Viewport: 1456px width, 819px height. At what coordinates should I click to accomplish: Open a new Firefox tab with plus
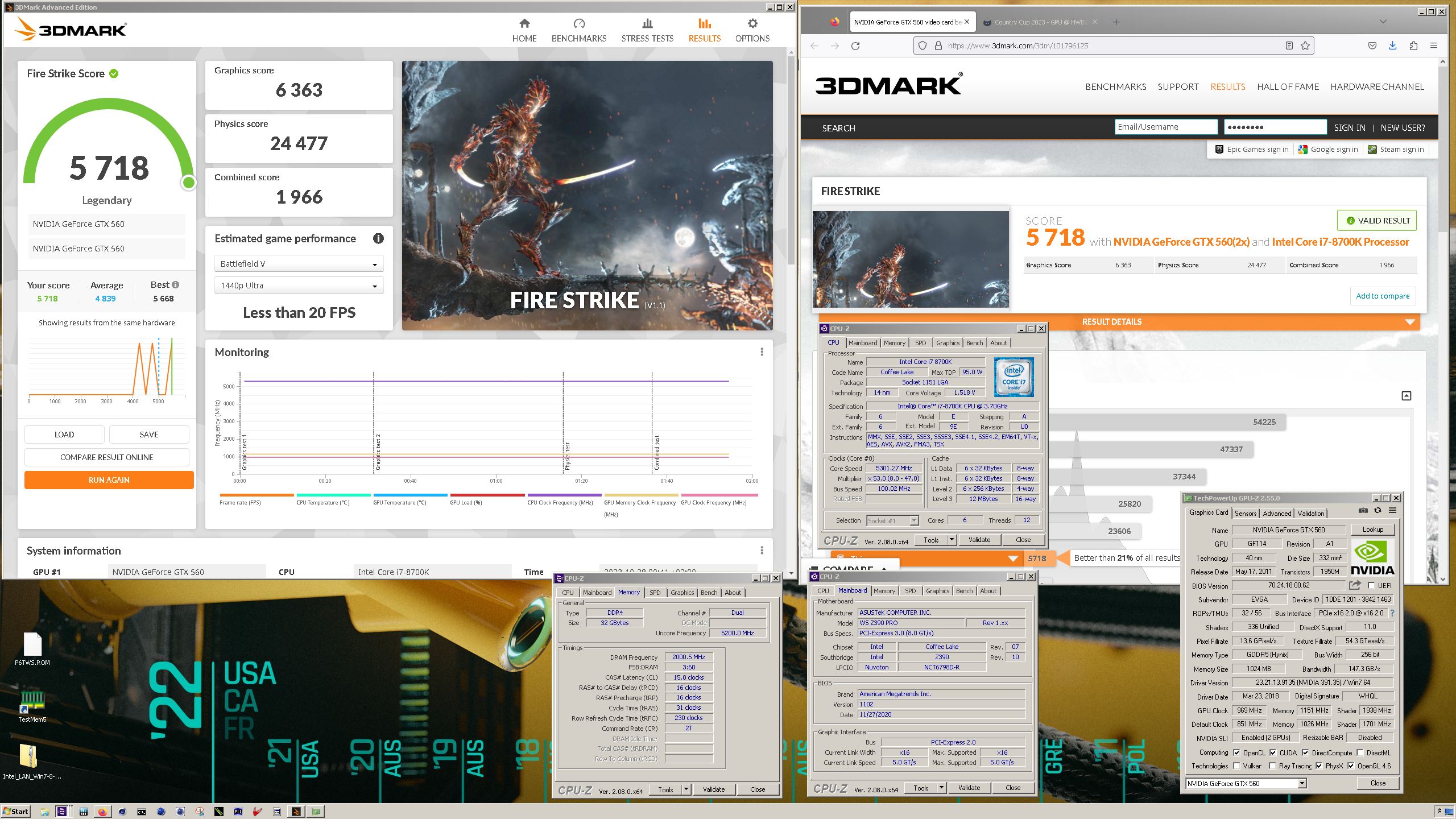point(1116,22)
